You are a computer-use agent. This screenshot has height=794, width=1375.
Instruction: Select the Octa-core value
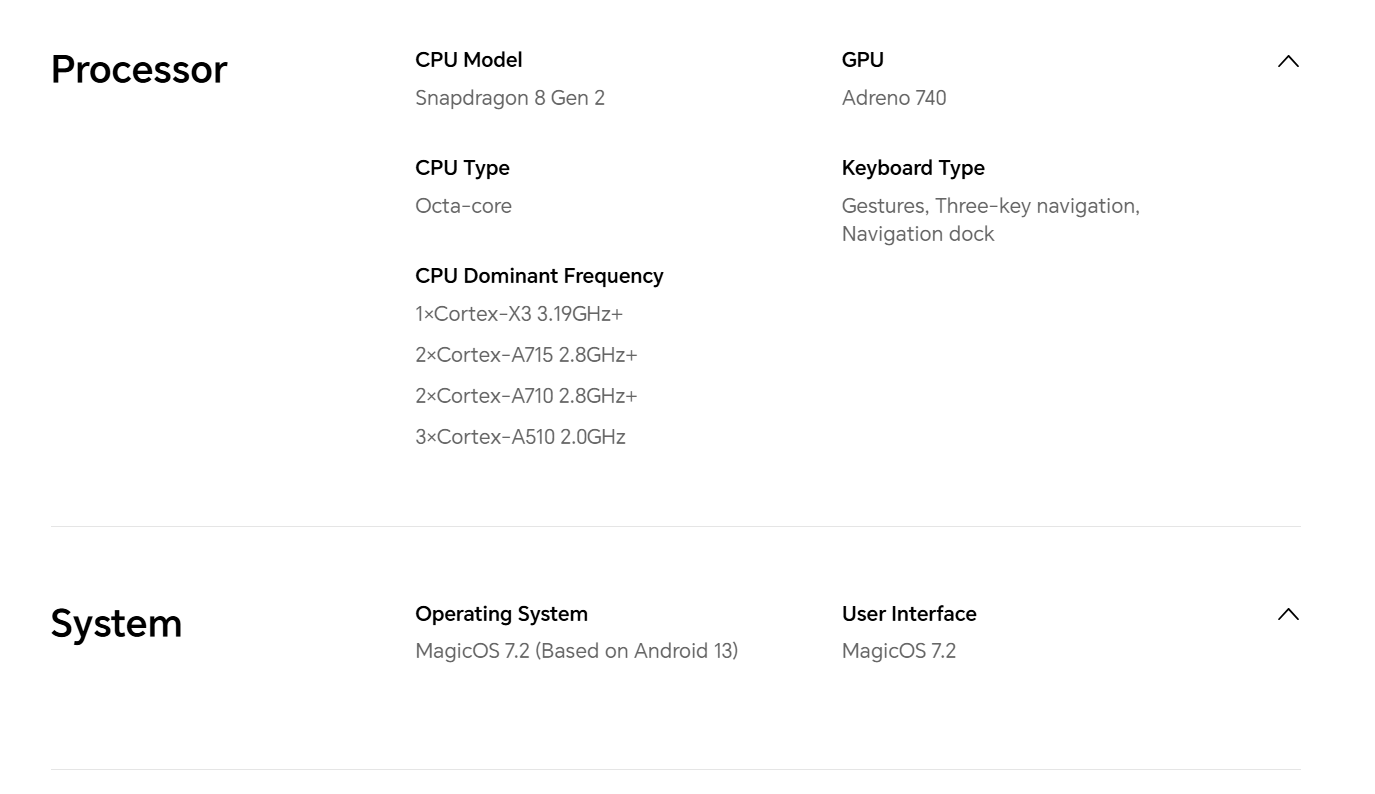click(463, 206)
